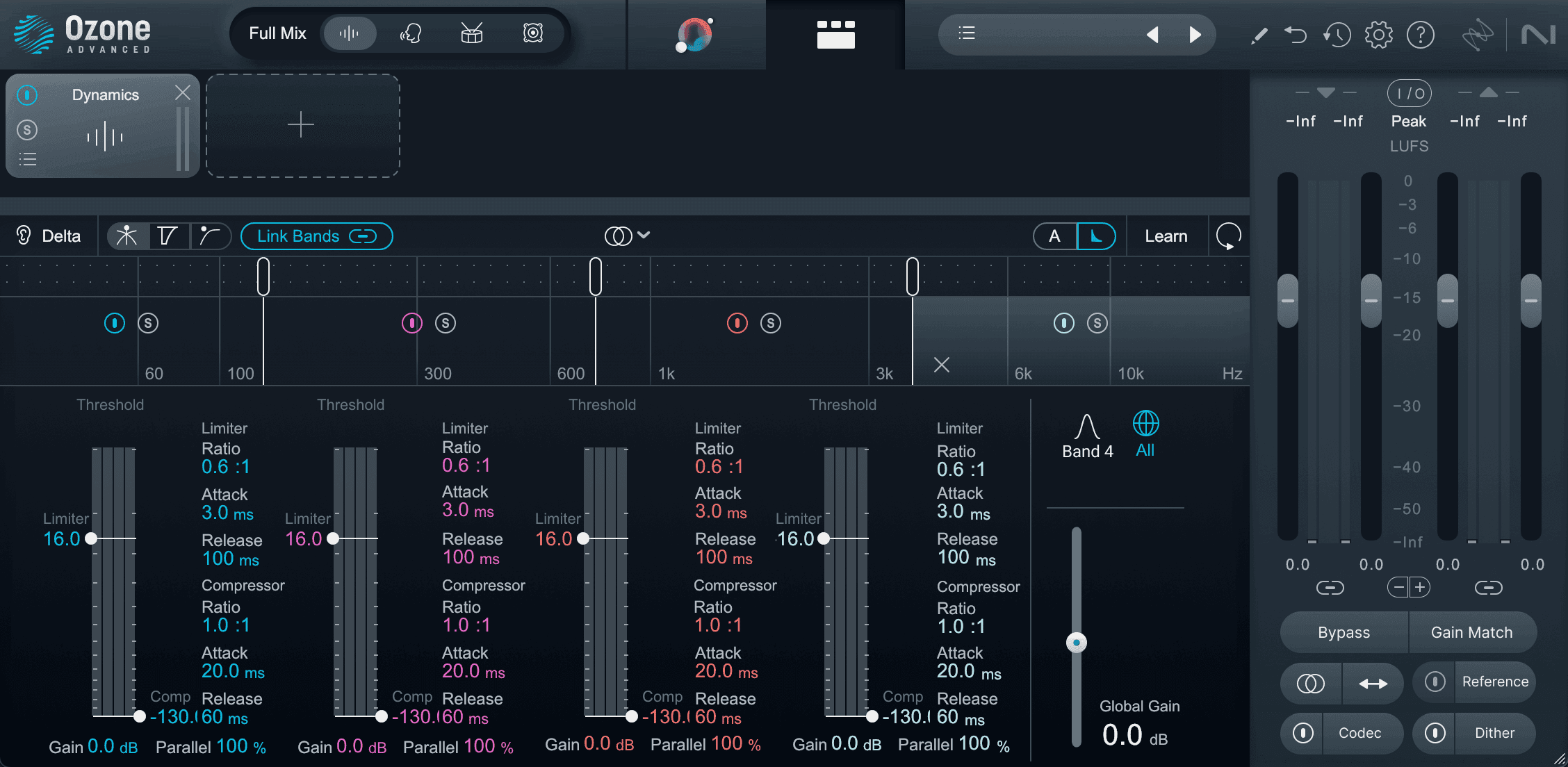Solo the red band 3

click(x=771, y=323)
